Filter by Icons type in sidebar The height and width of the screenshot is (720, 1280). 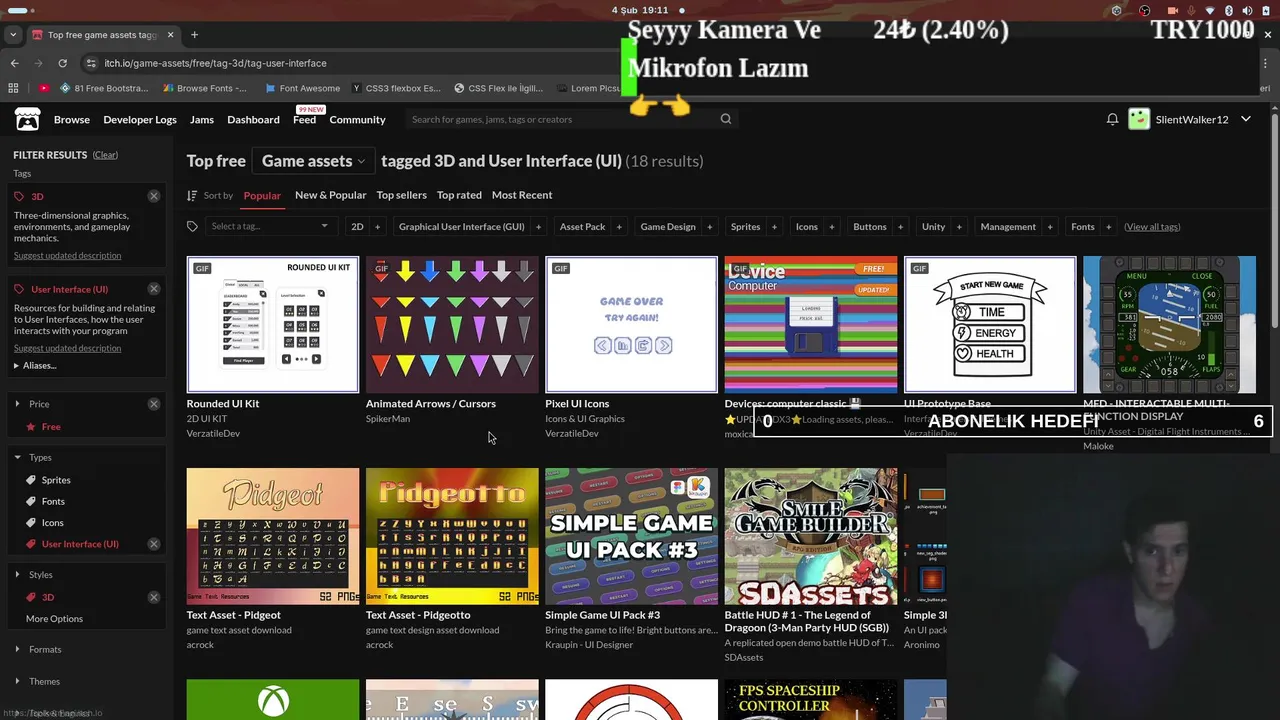52,523
